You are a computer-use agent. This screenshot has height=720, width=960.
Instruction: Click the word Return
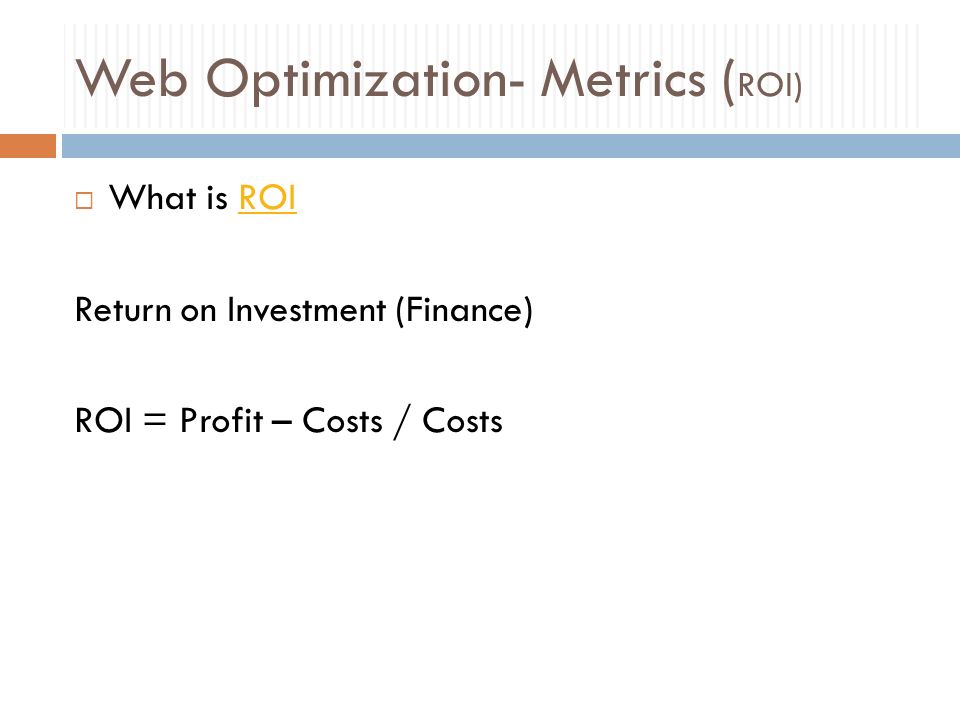pos(122,310)
